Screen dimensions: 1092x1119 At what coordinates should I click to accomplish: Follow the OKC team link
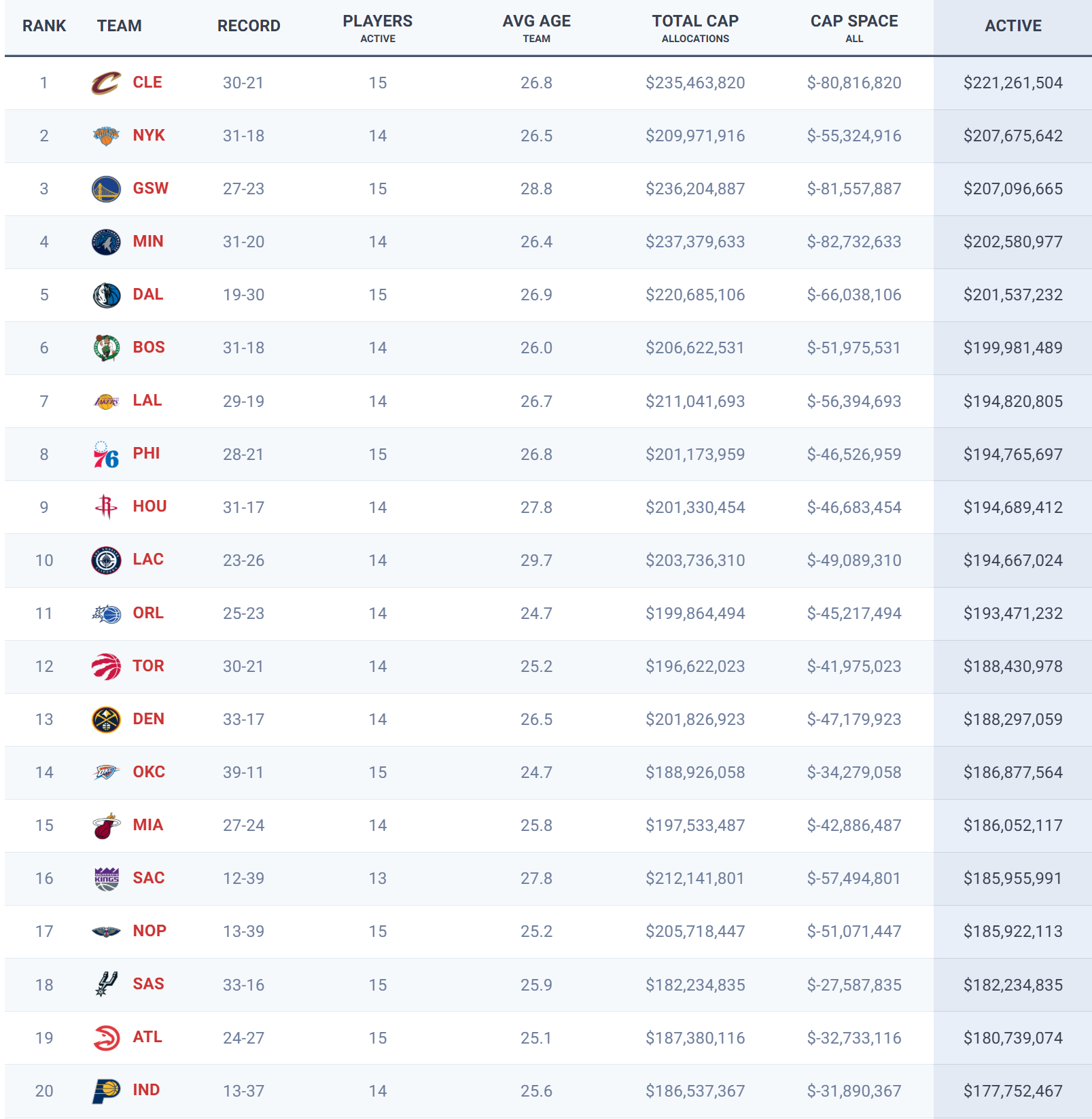[x=149, y=772]
